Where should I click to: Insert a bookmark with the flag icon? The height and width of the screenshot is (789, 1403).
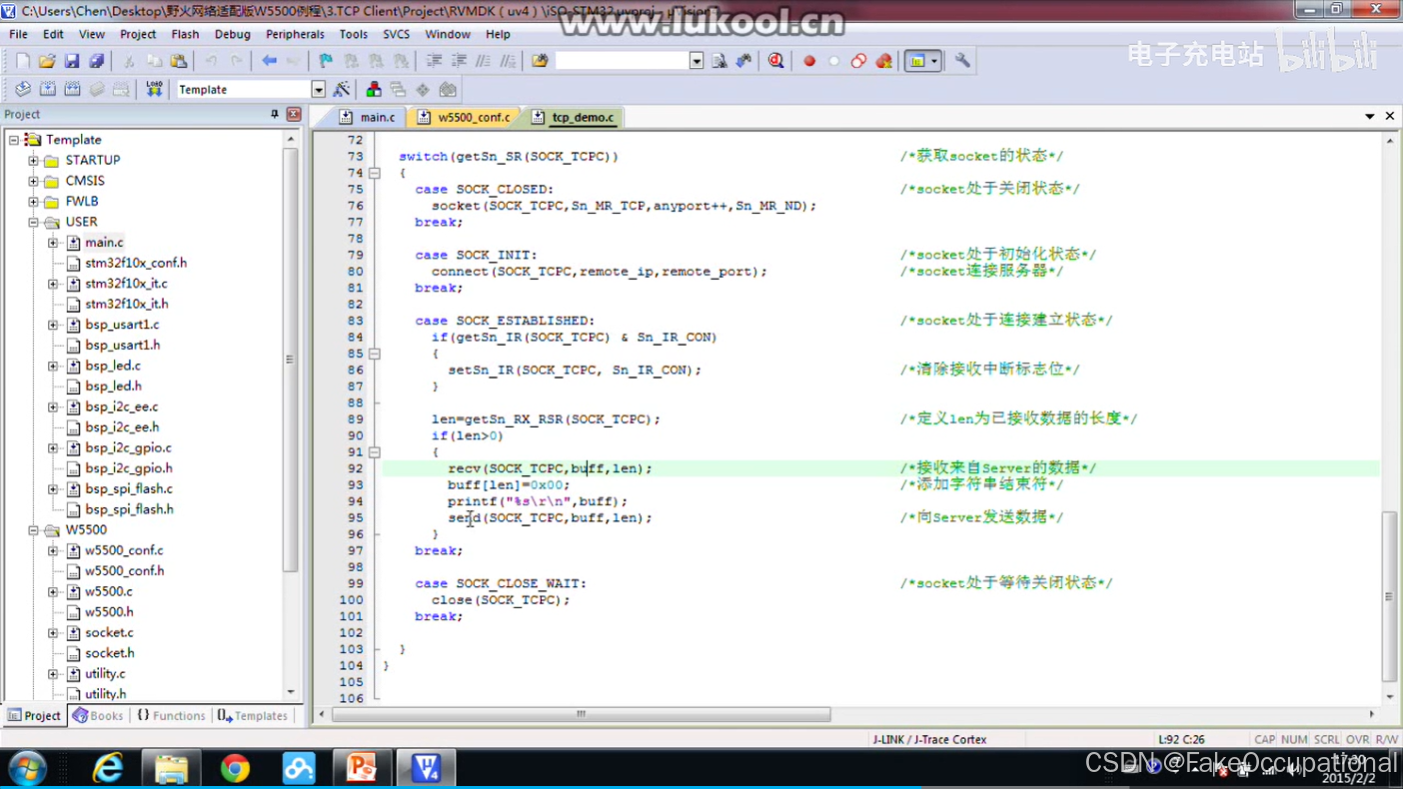[326, 61]
